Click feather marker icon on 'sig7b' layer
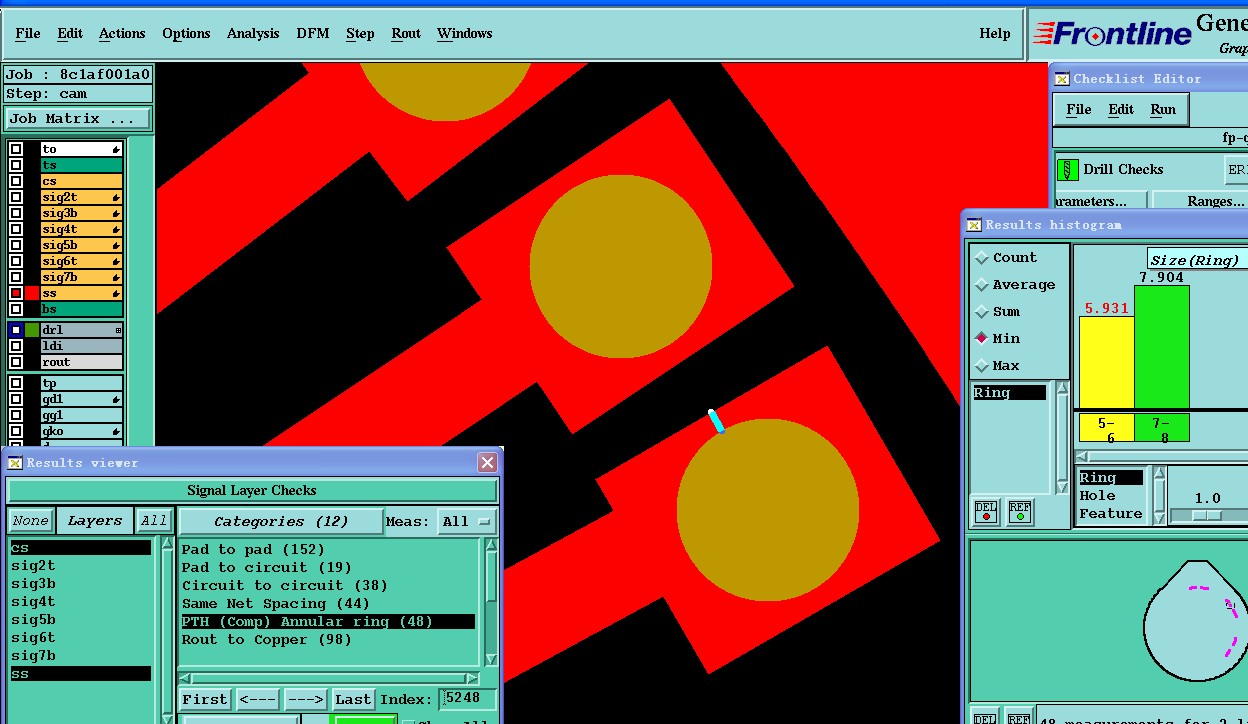Viewport: 1248px width, 724px height. [x=116, y=277]
